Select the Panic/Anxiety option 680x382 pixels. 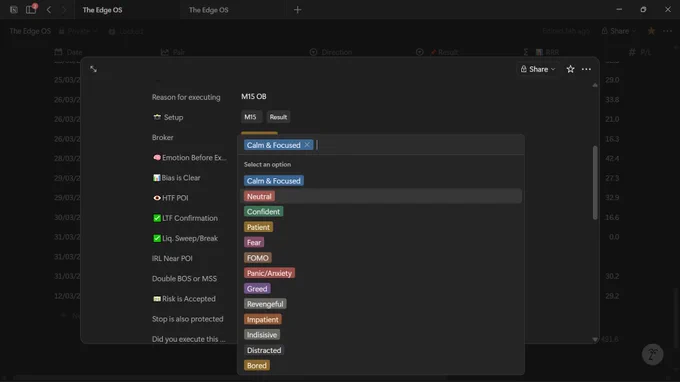click(x=269, y=273)
